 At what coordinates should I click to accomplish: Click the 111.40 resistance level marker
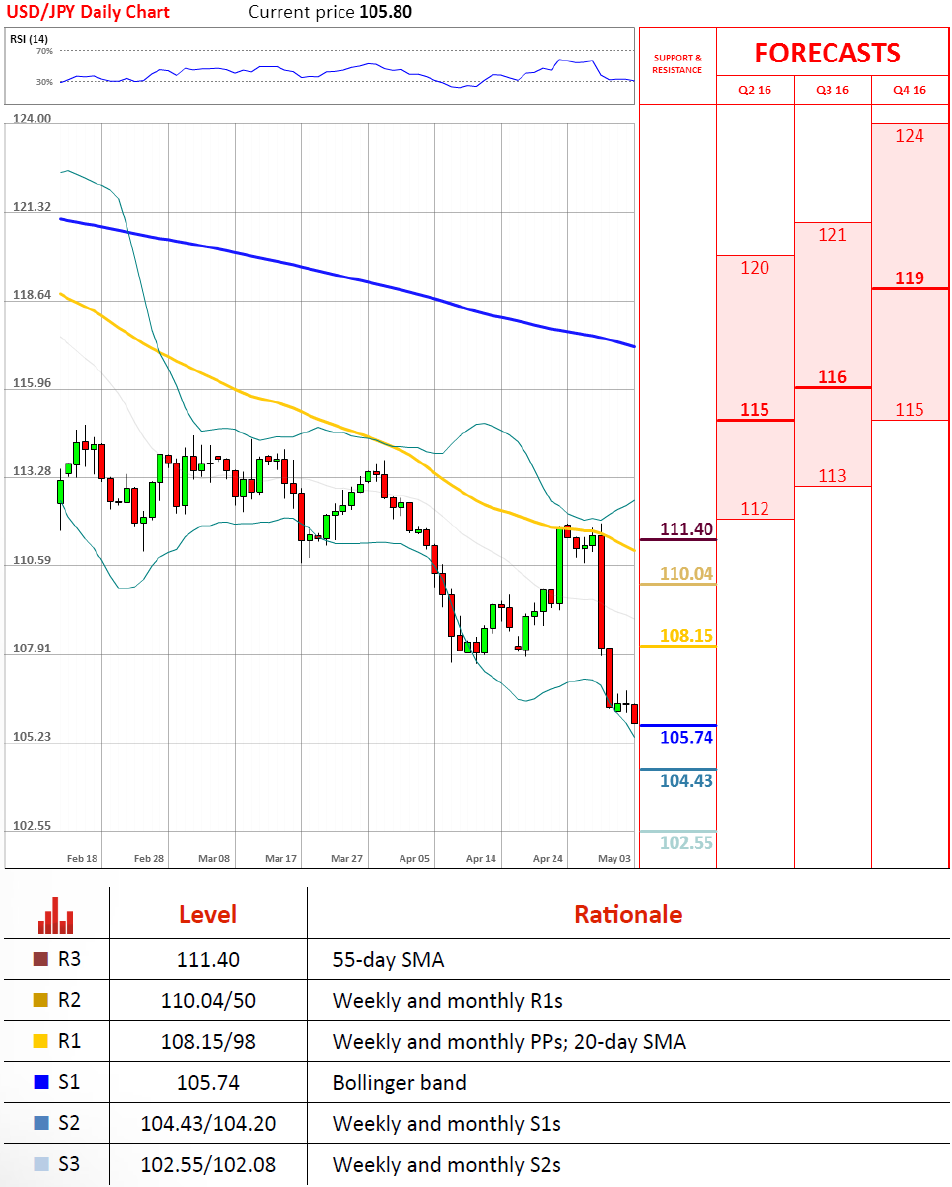point(686,529)
